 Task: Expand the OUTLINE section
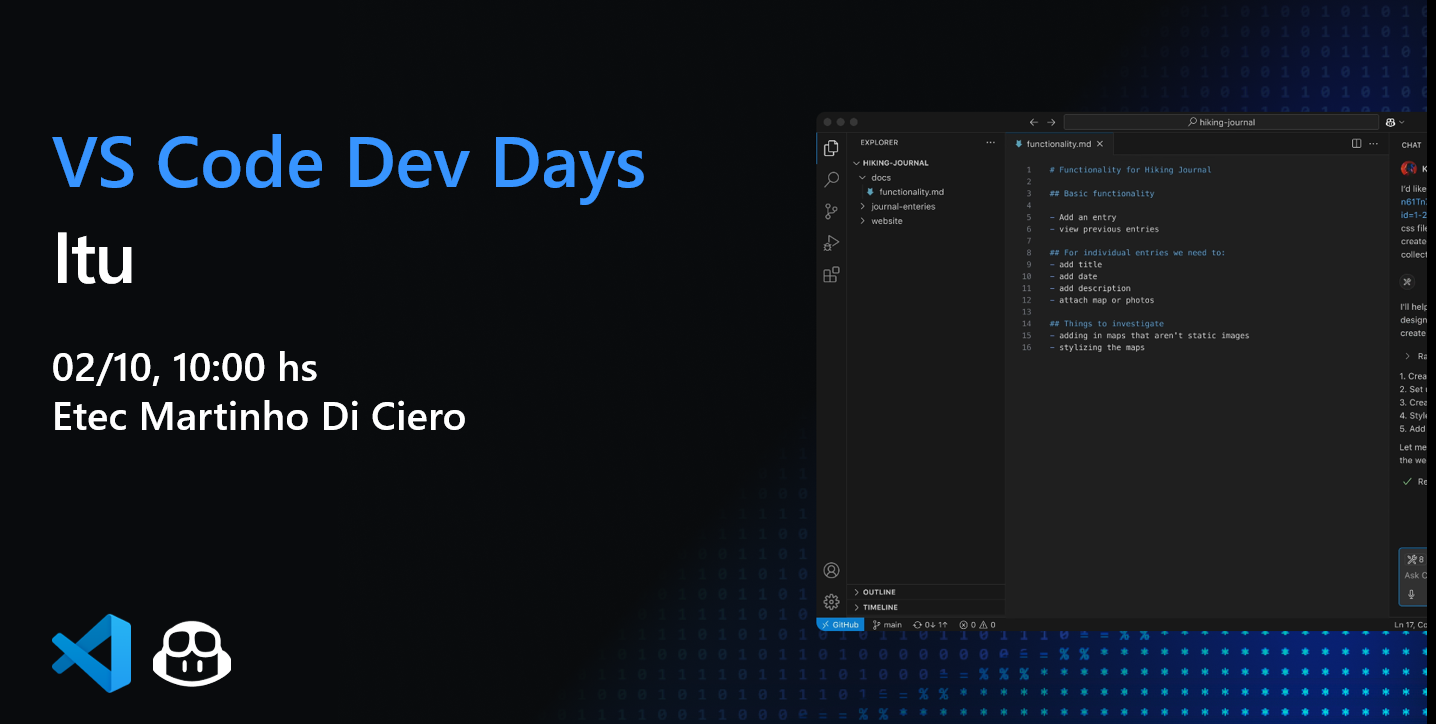pyautogui.click(x=878, y=592)
